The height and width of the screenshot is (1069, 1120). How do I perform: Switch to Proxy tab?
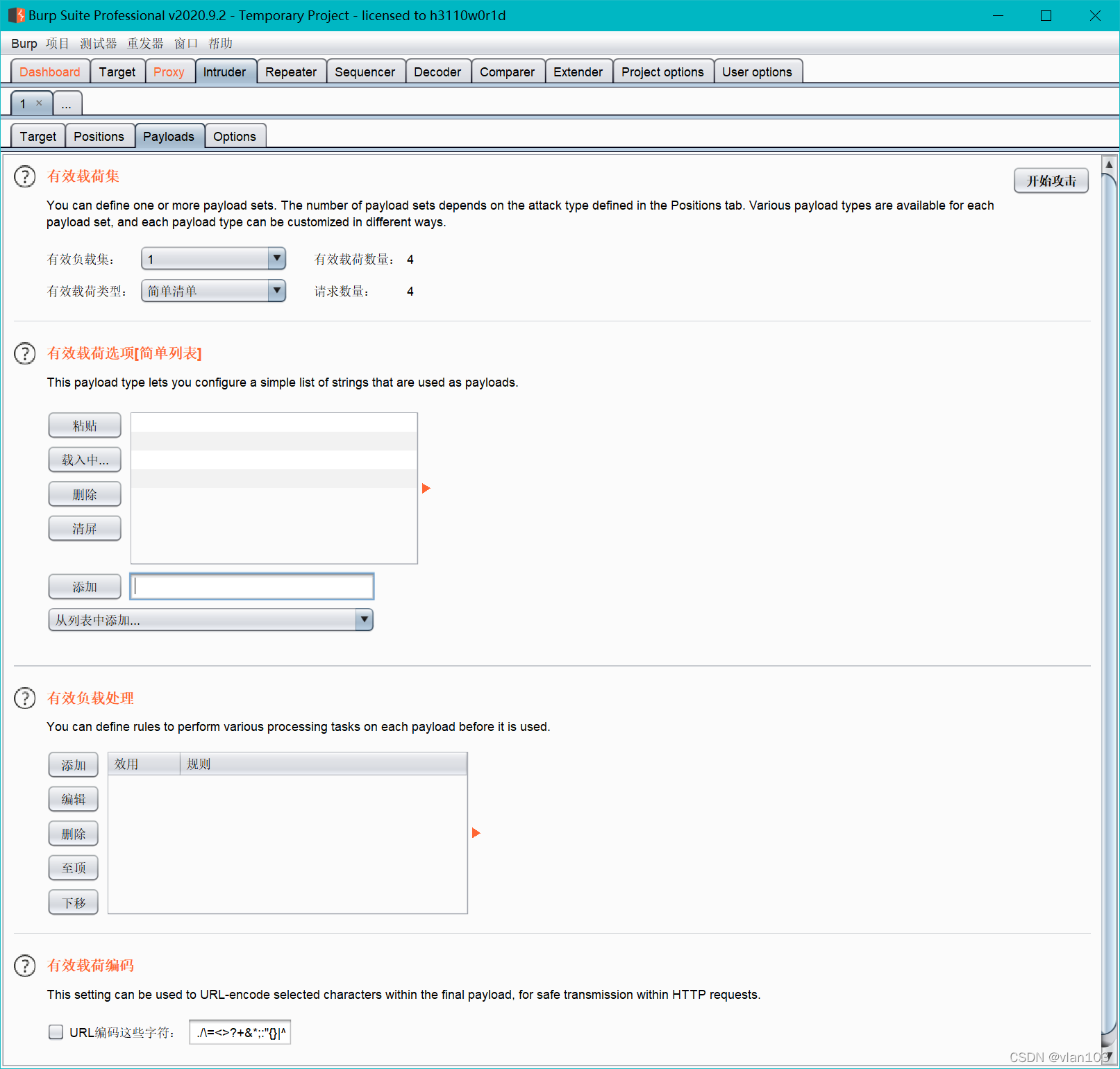pyautogui.click(x=169, y=71)
